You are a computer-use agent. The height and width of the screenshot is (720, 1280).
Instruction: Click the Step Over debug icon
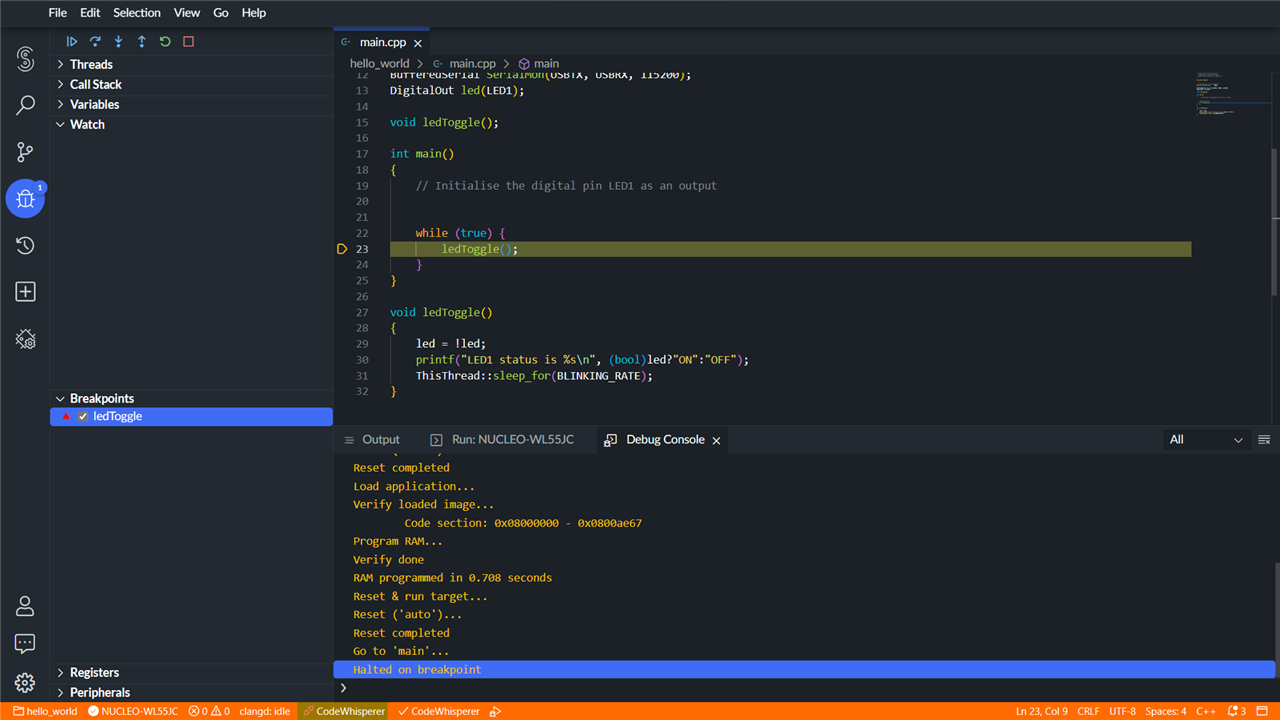pos(95,42)
